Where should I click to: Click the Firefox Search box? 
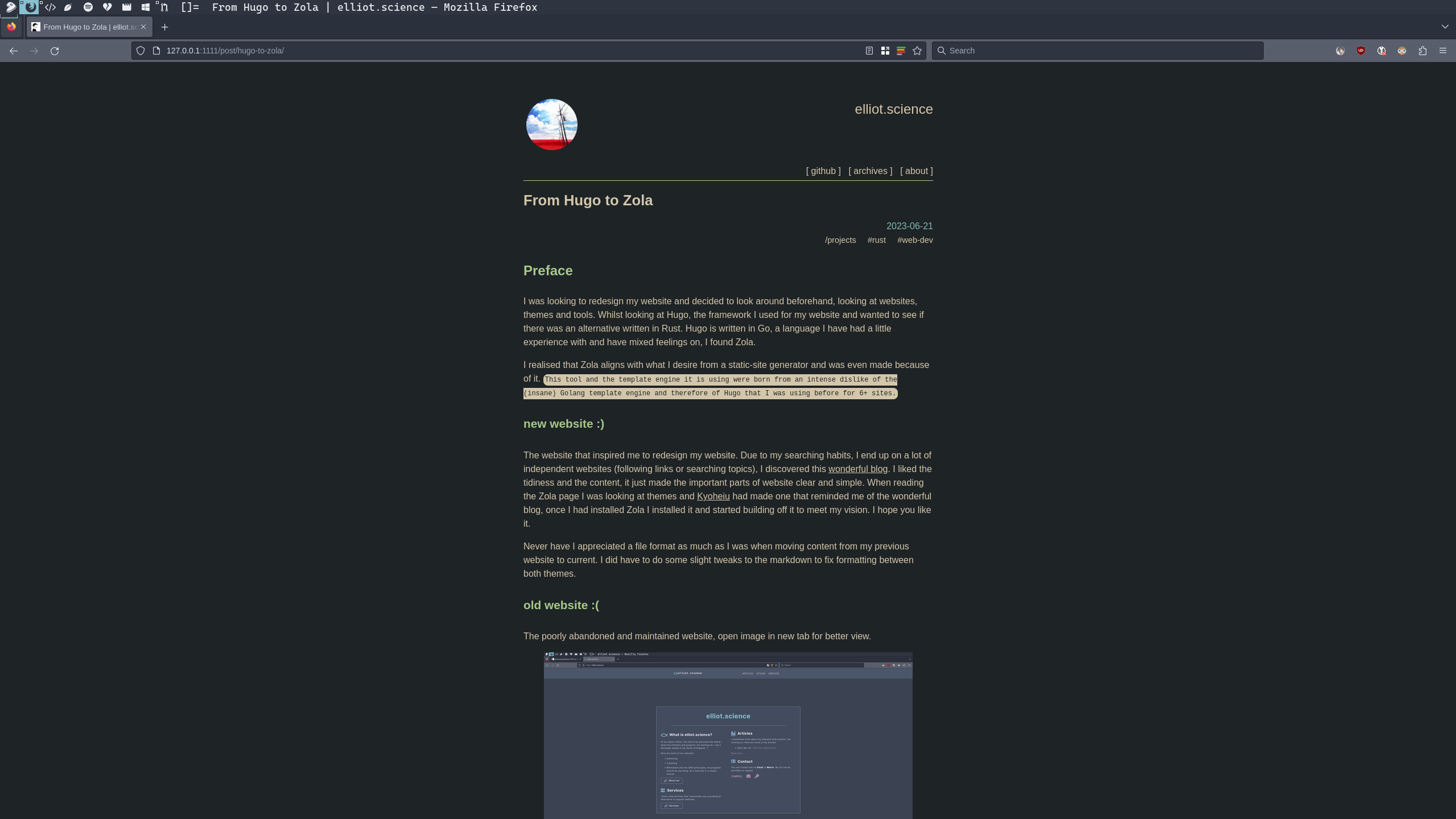pos(1097,51)
